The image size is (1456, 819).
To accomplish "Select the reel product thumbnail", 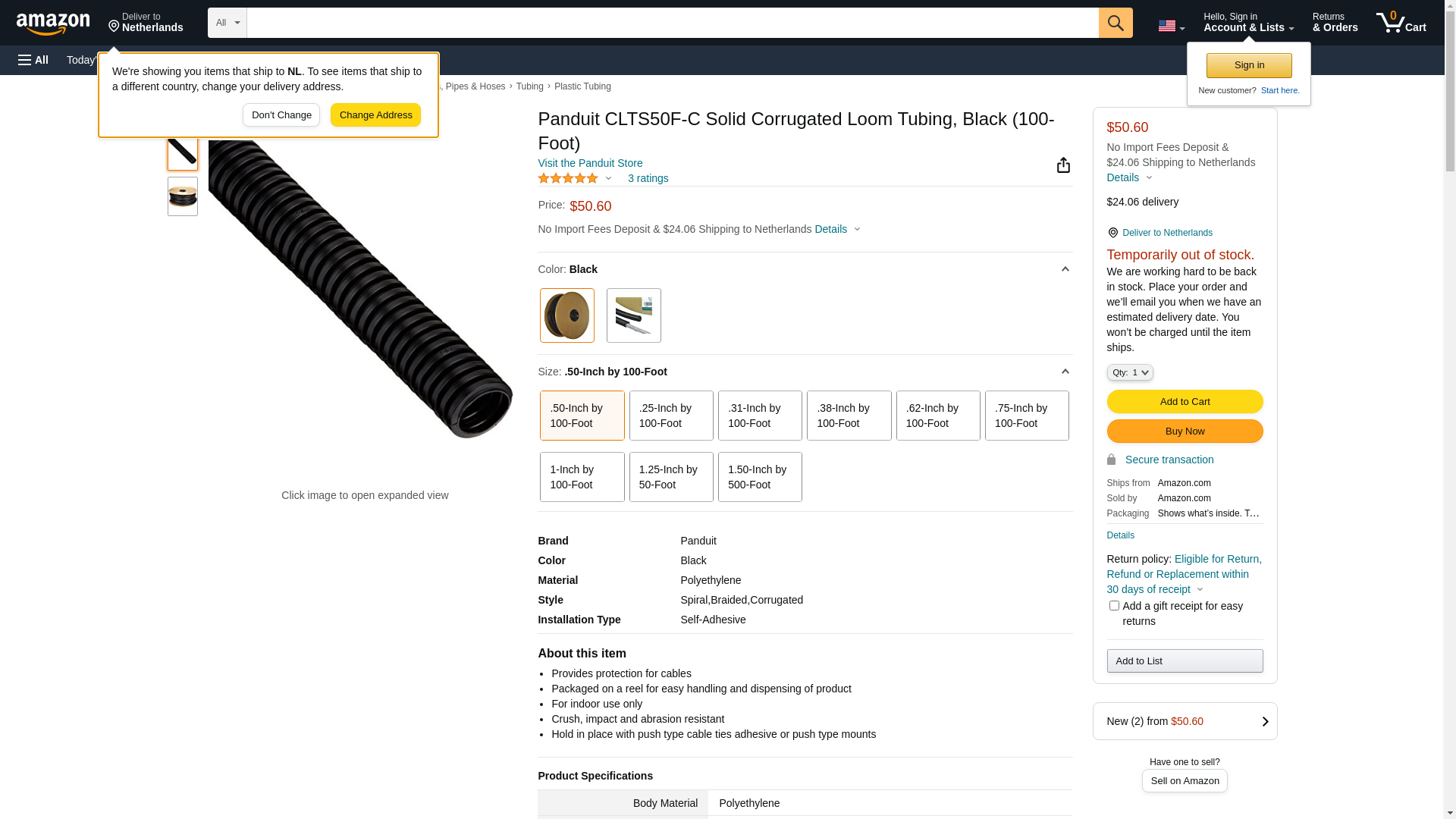I will (x=183, y=196).
